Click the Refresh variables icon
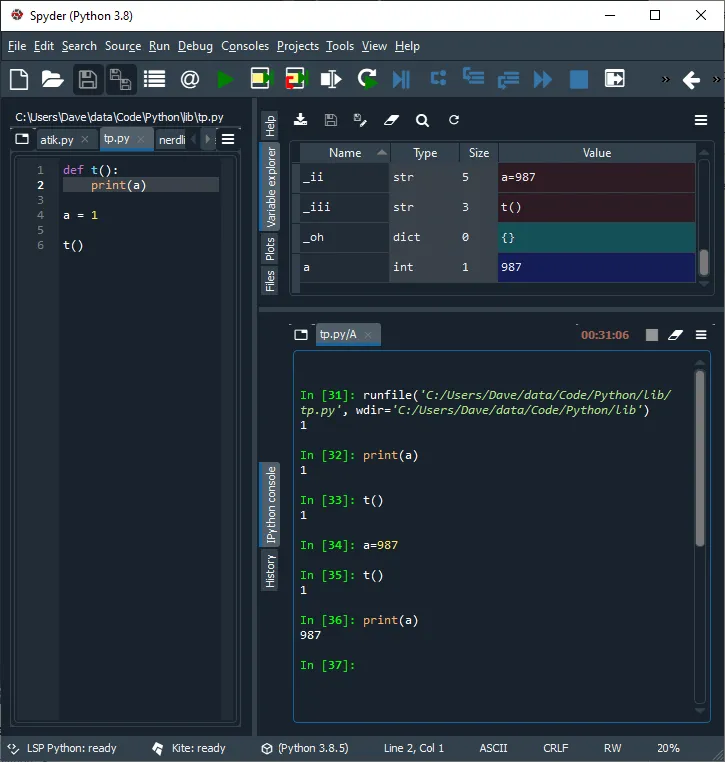Viewport: 725px width, 762px height. click(x=454, y=120)
